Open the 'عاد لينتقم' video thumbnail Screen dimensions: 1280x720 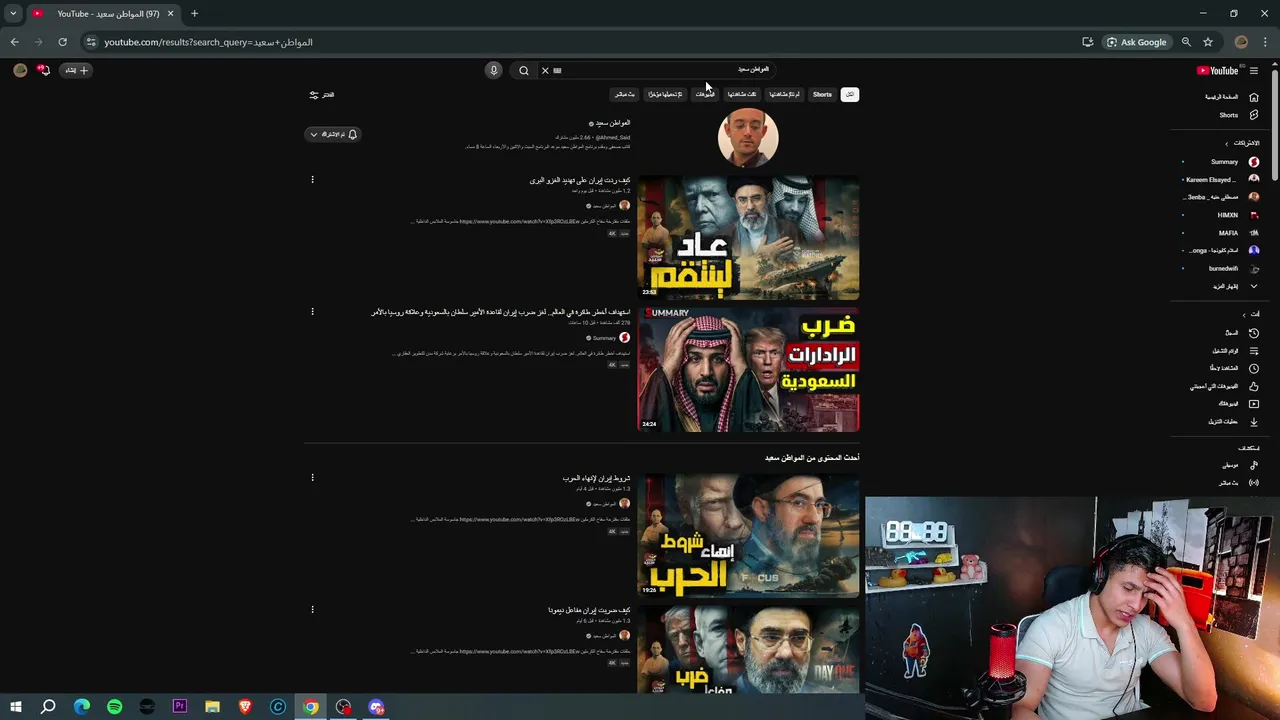click(748, 238)
